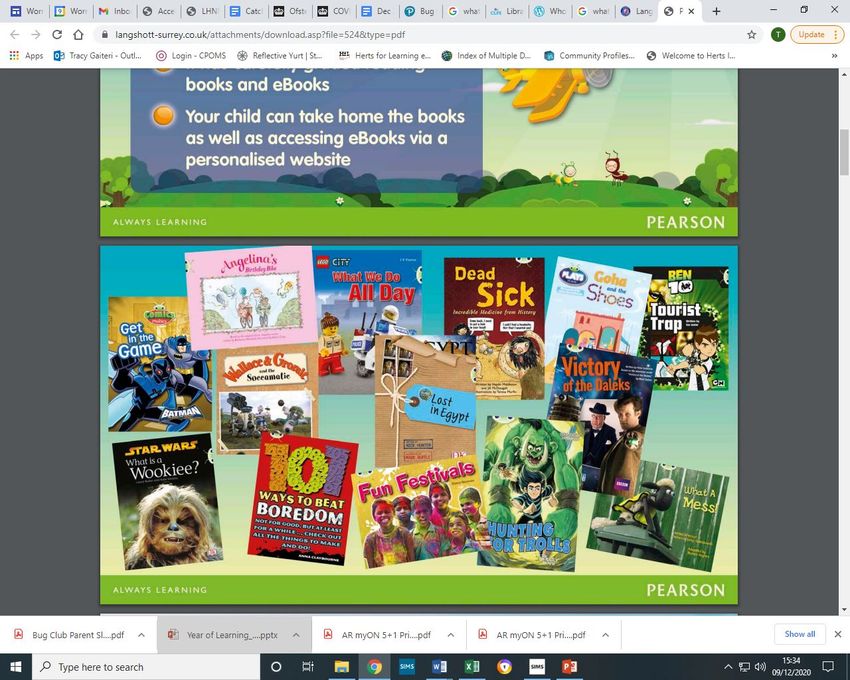This screenshot has height=680, width=850.
Task: Click the page vertical scrollbar thumb
Action: point(843,152)
